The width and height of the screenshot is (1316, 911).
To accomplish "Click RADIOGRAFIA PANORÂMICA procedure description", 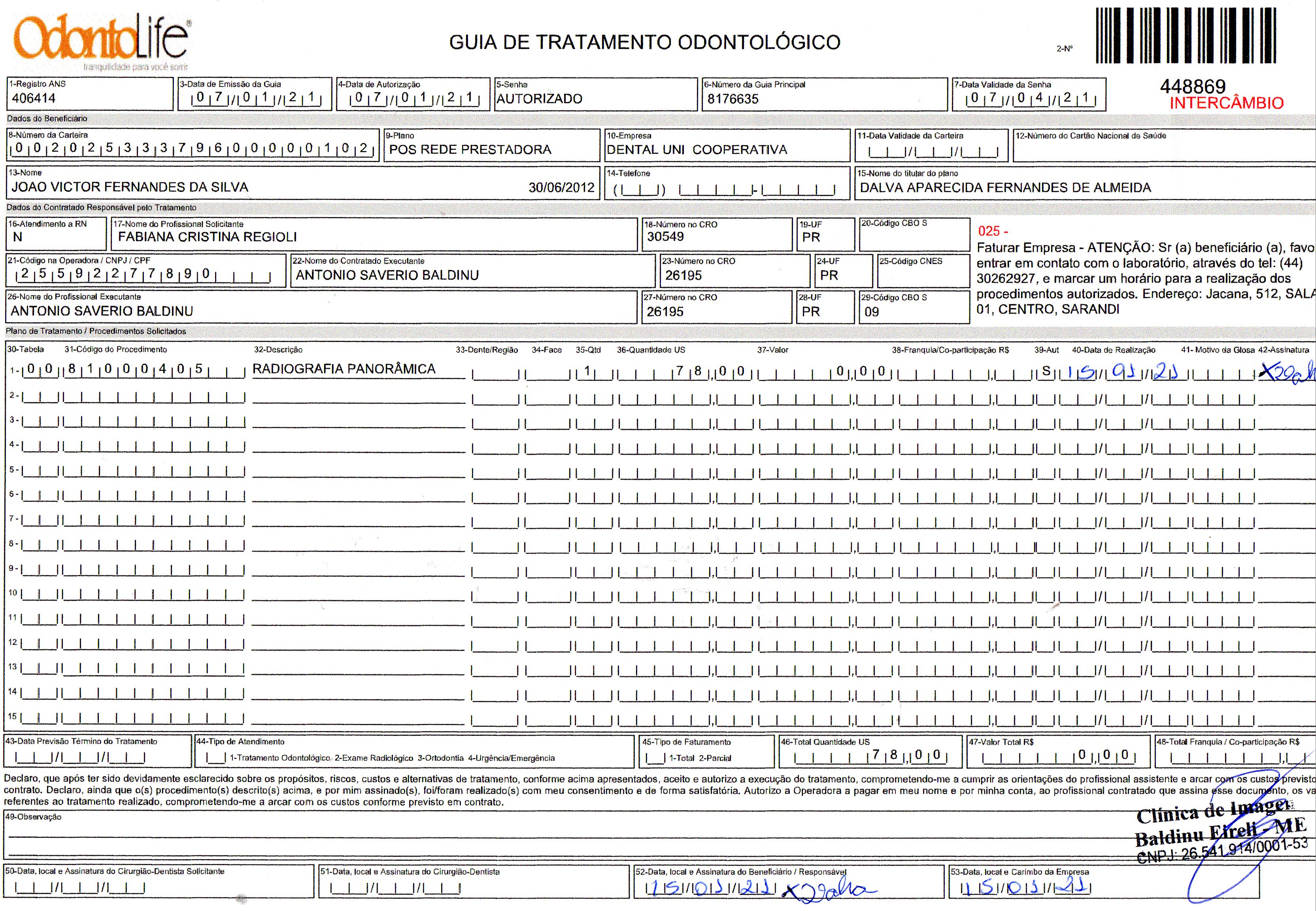I will [344, 369].
